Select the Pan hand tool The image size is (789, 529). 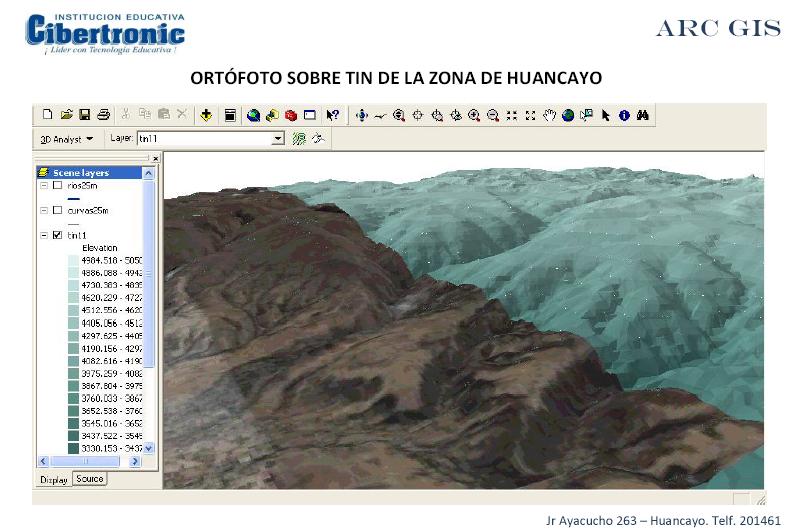coord(549,115)
